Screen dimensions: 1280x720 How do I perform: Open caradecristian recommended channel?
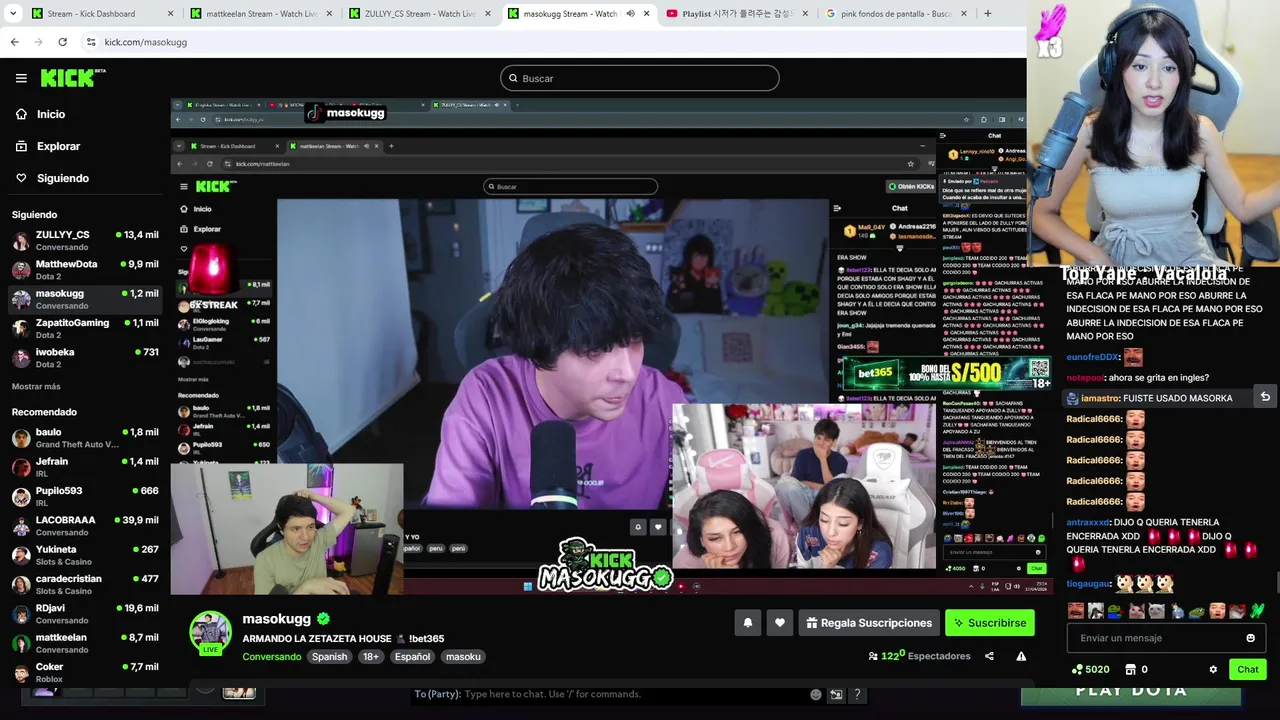(x=85, y=584)
